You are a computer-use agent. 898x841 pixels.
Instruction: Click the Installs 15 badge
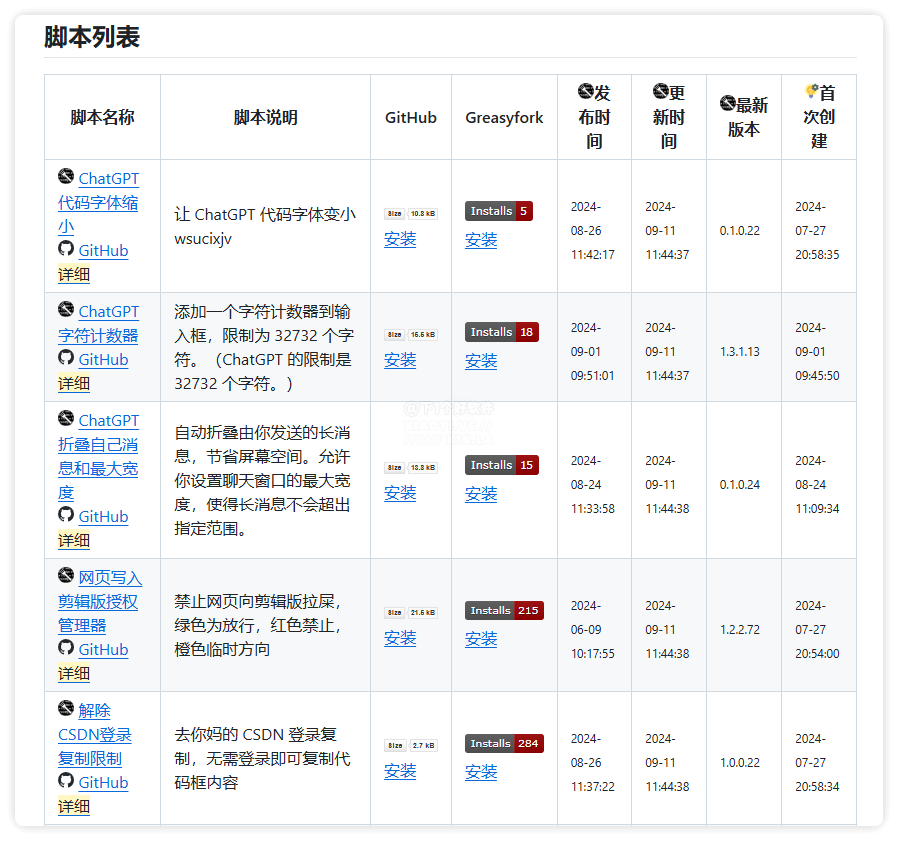[x=502, y=465]
